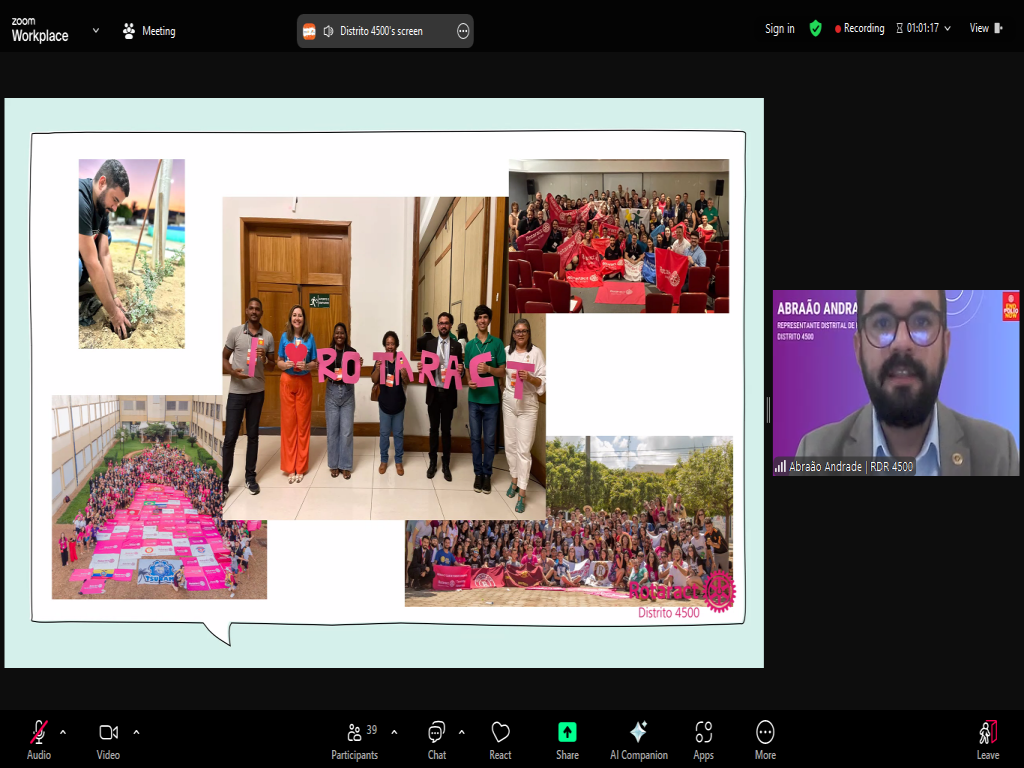Open Zoom Workplace dropdown arrow
The width and height of the screenshot is (1024, 768).
(96, 30)
